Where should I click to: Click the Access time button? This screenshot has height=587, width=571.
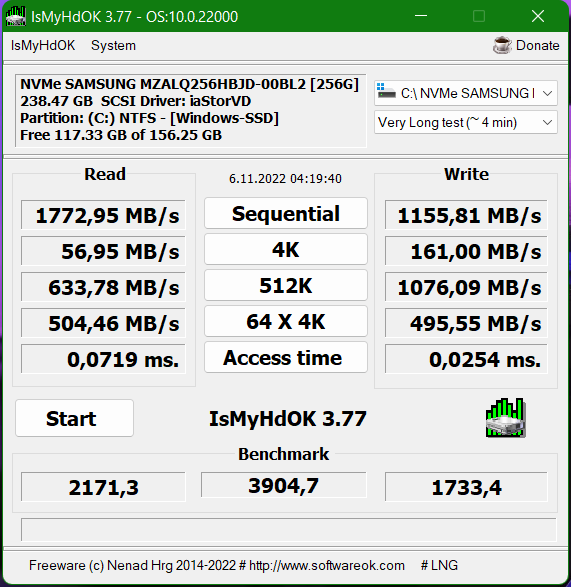[286, 357]
